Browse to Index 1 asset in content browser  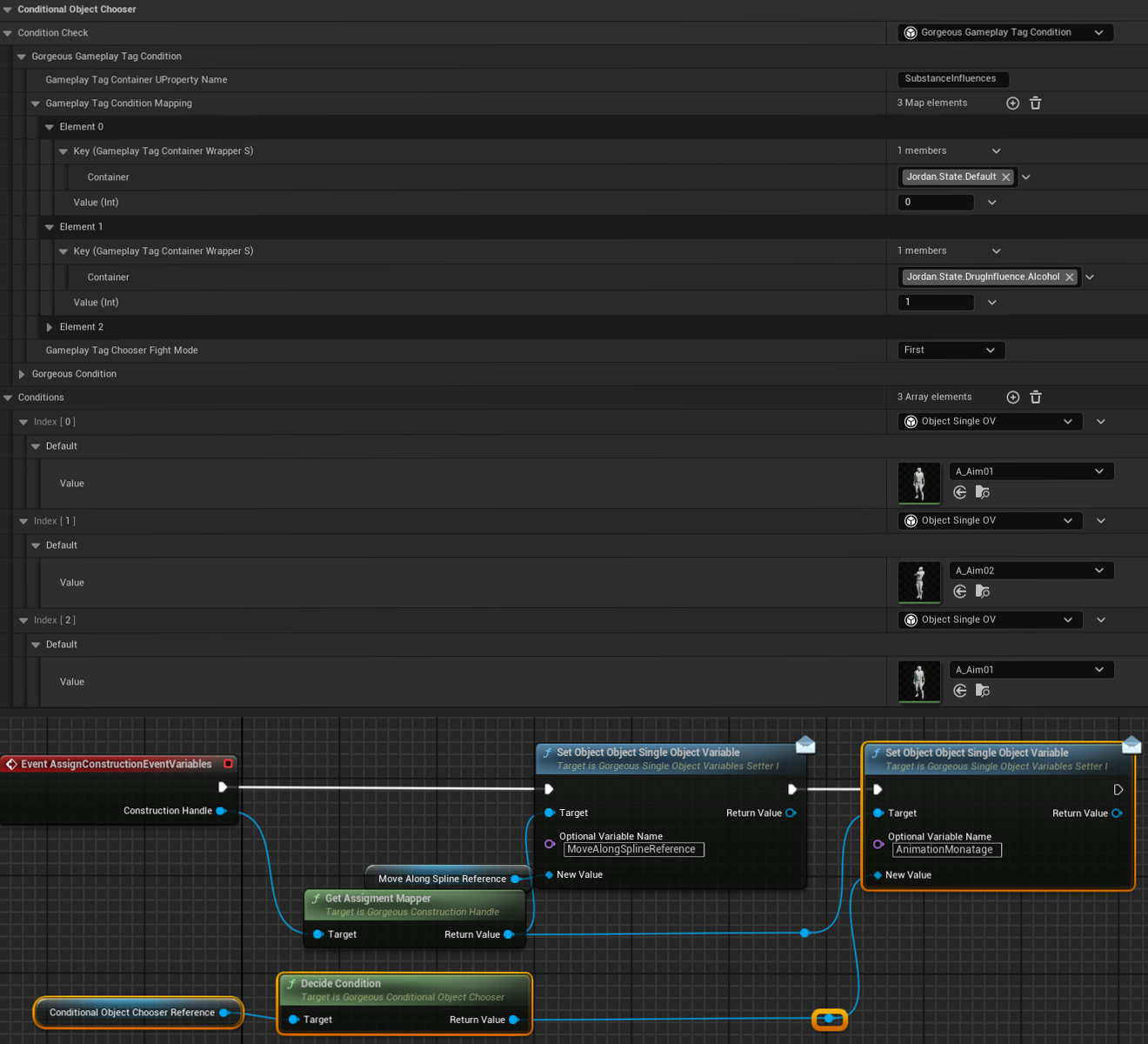983,592
